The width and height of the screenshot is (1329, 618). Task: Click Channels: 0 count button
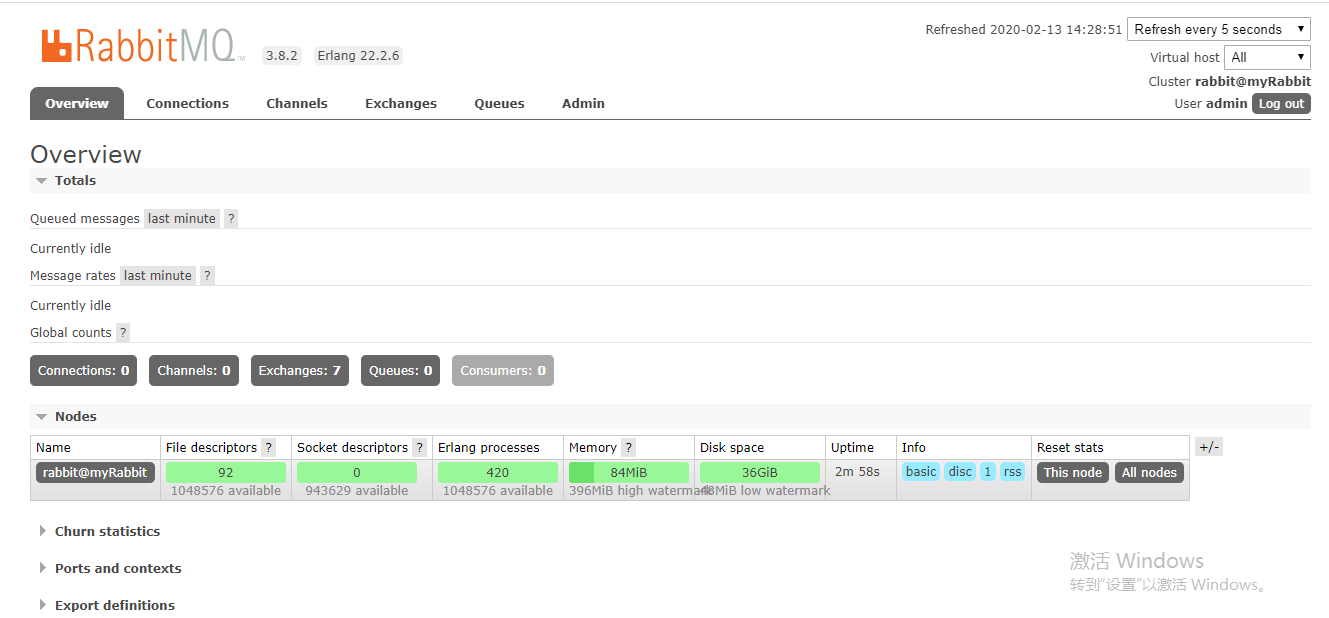tap(194, 370)
